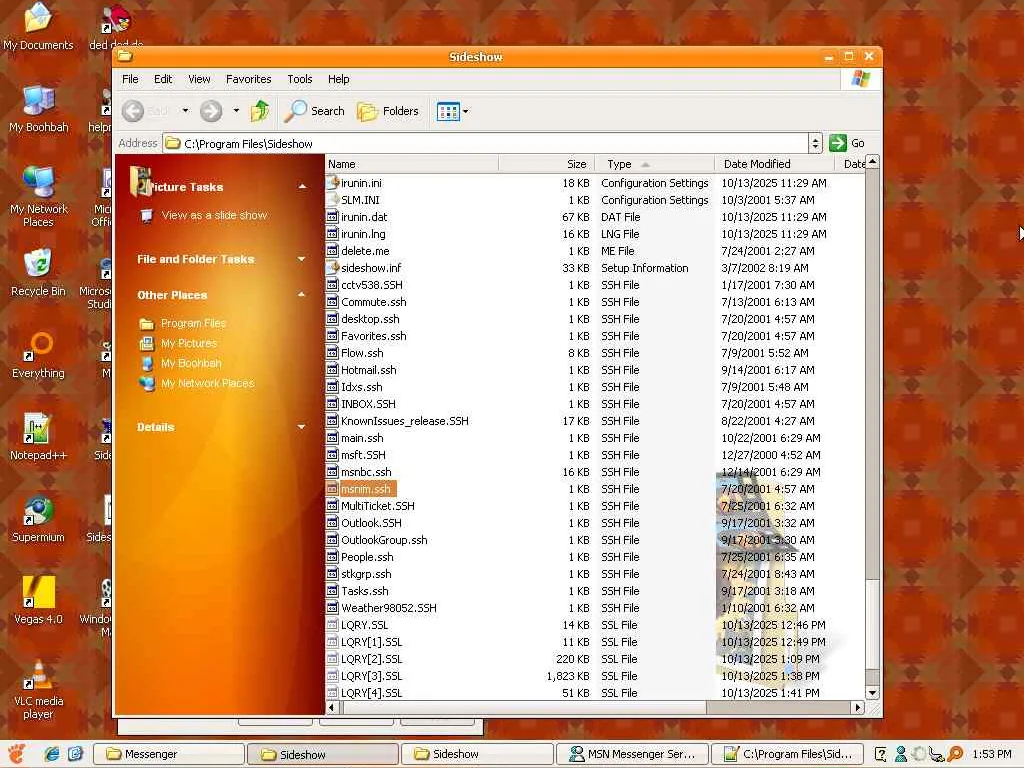Select the irunin.ini file icon
Image resolution: width=1024 pixels, height=768 pixels.
(332, 183)
